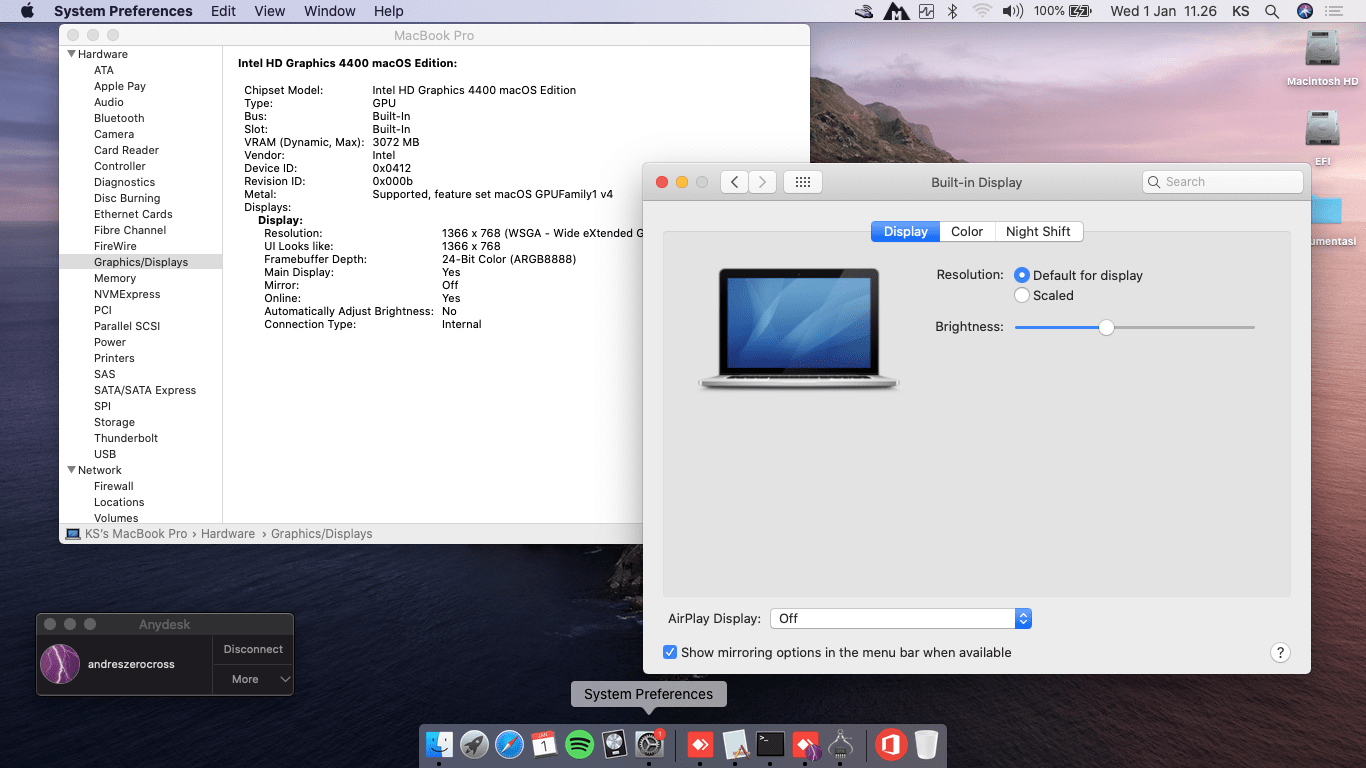
Task: Select Scaled resolution option
Action: [1022, 295]
